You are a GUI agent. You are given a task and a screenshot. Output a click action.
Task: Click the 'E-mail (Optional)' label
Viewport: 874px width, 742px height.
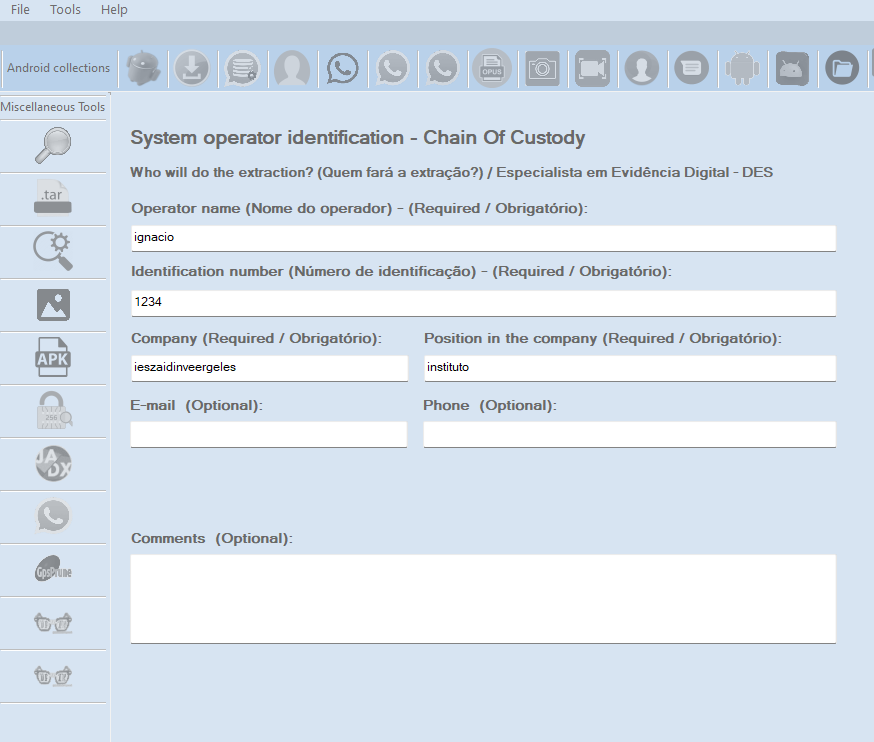(196, 405)
